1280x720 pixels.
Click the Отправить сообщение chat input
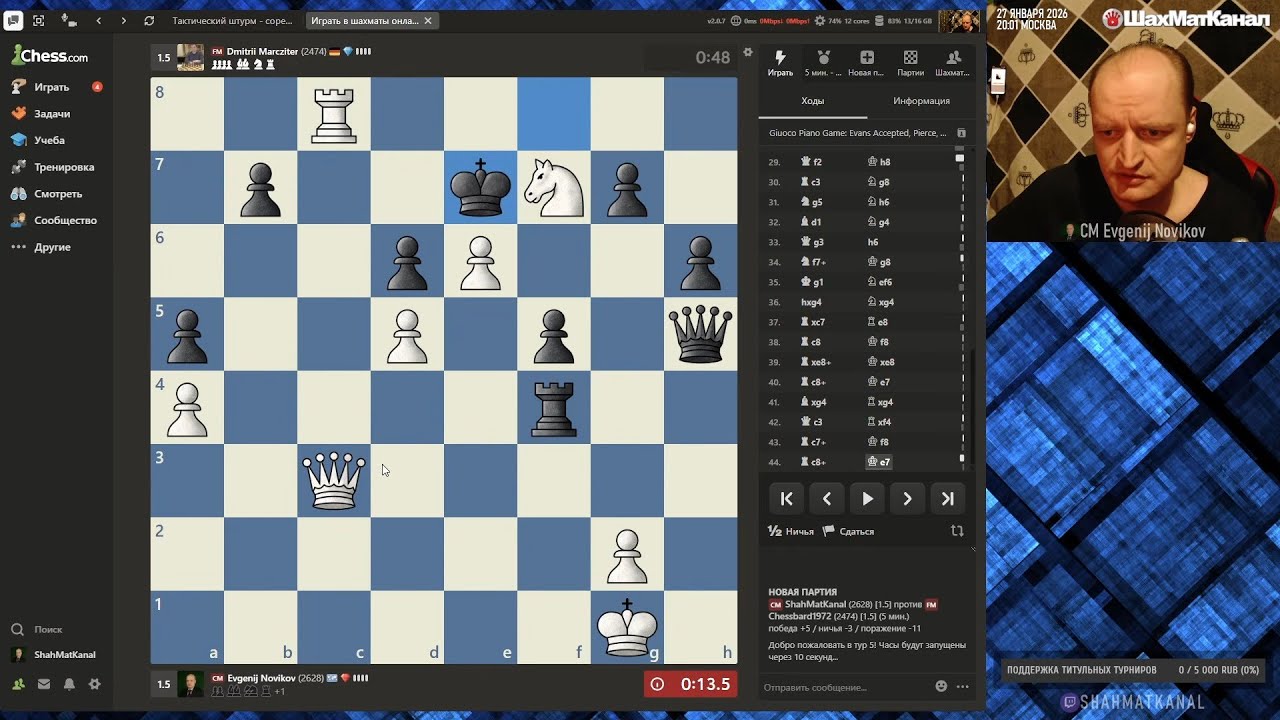point(845,687)
